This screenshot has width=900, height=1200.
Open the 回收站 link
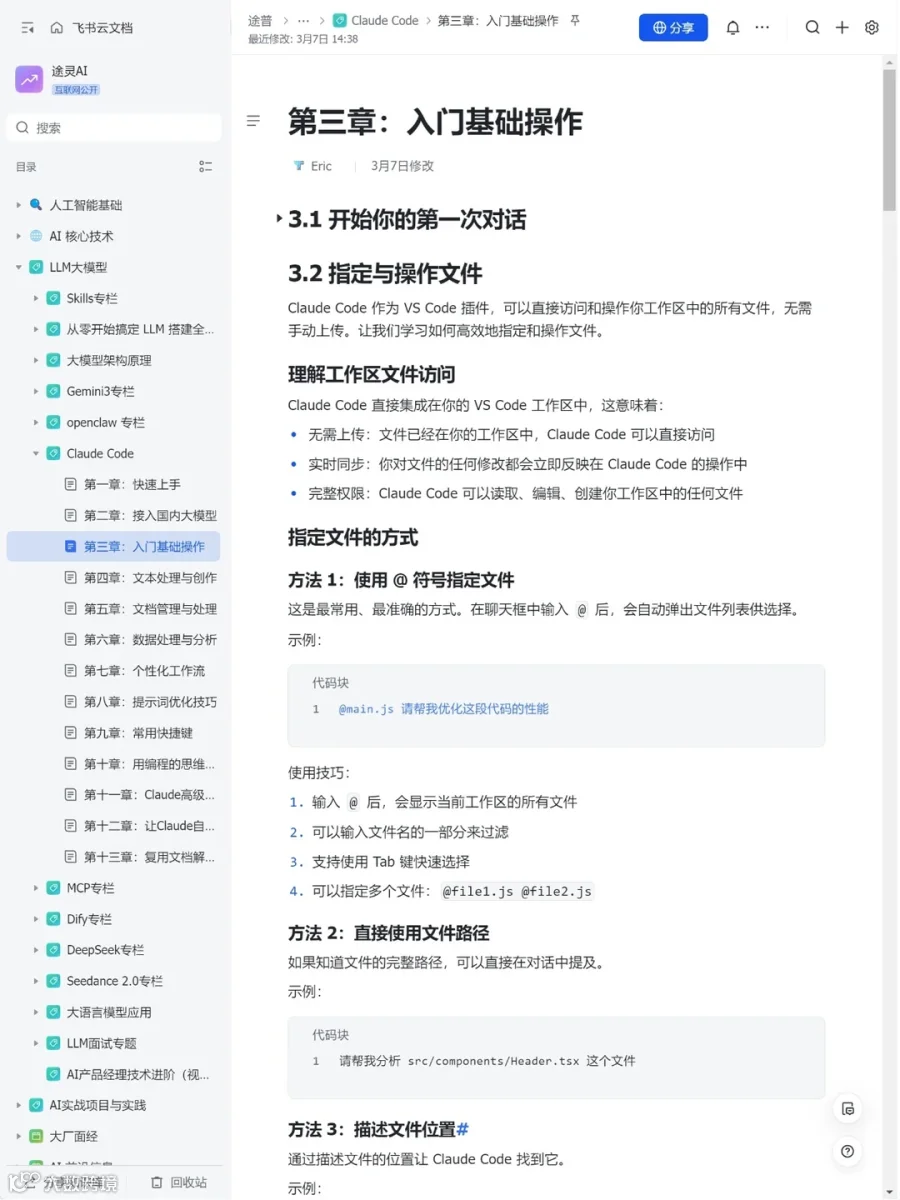pyautogui.click(x=188, y=1182)
